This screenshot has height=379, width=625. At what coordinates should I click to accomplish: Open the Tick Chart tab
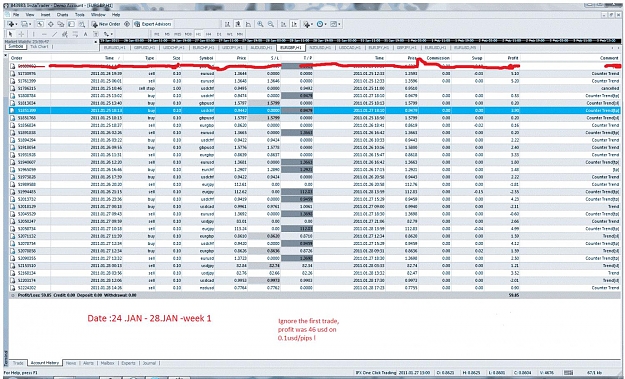(39, 47)
